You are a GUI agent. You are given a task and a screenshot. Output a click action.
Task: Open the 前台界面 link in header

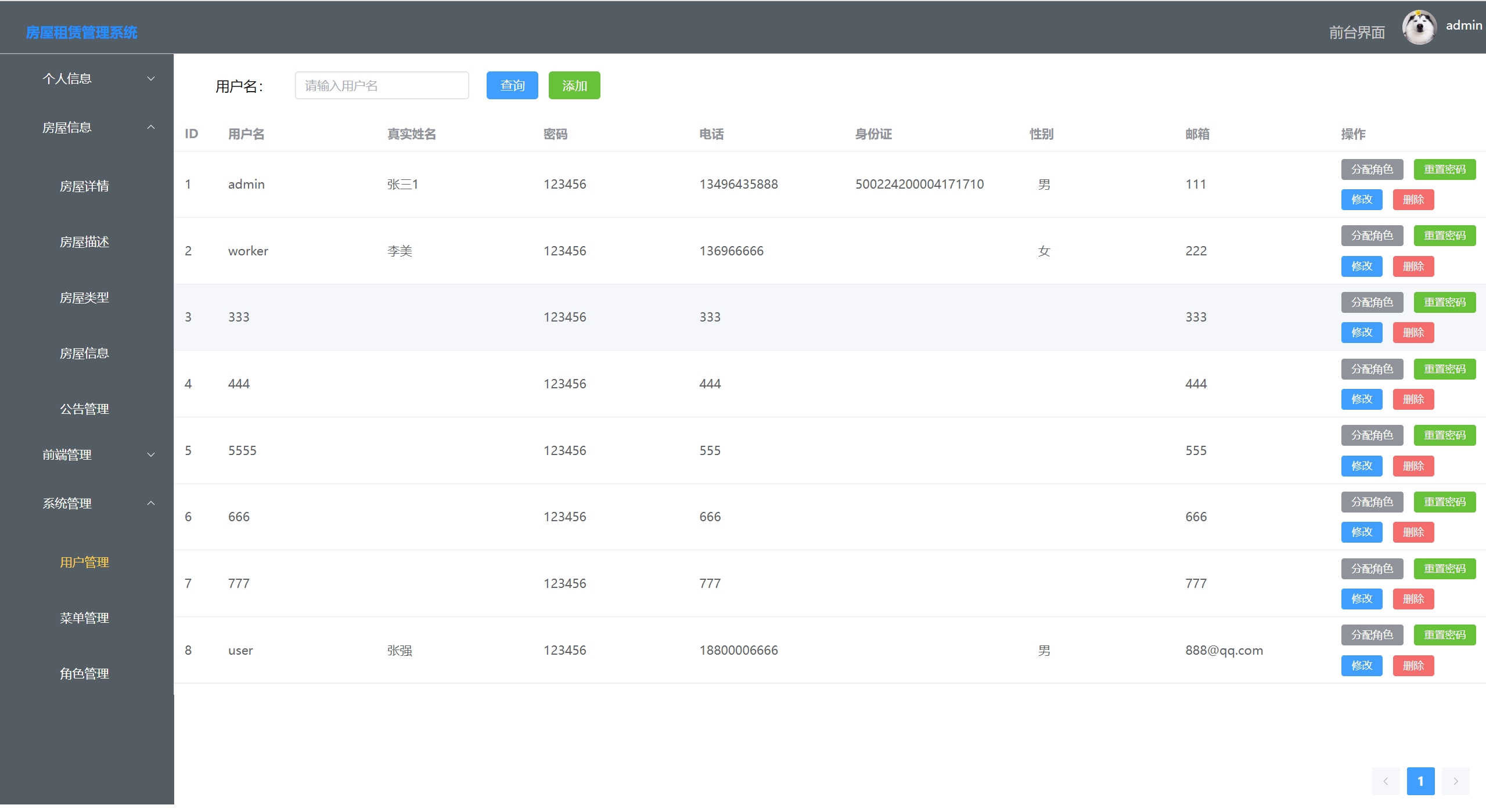point(1357,32)
